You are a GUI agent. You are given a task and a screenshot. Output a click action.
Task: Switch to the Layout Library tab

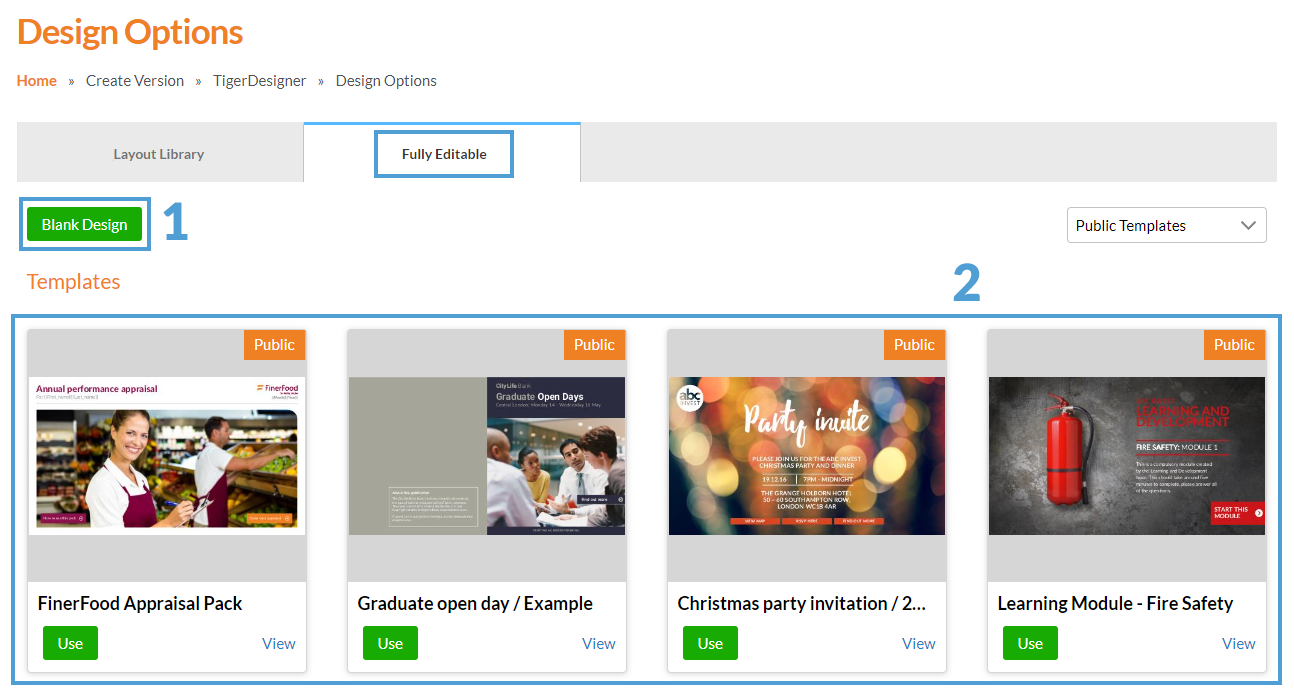[158, 154]
